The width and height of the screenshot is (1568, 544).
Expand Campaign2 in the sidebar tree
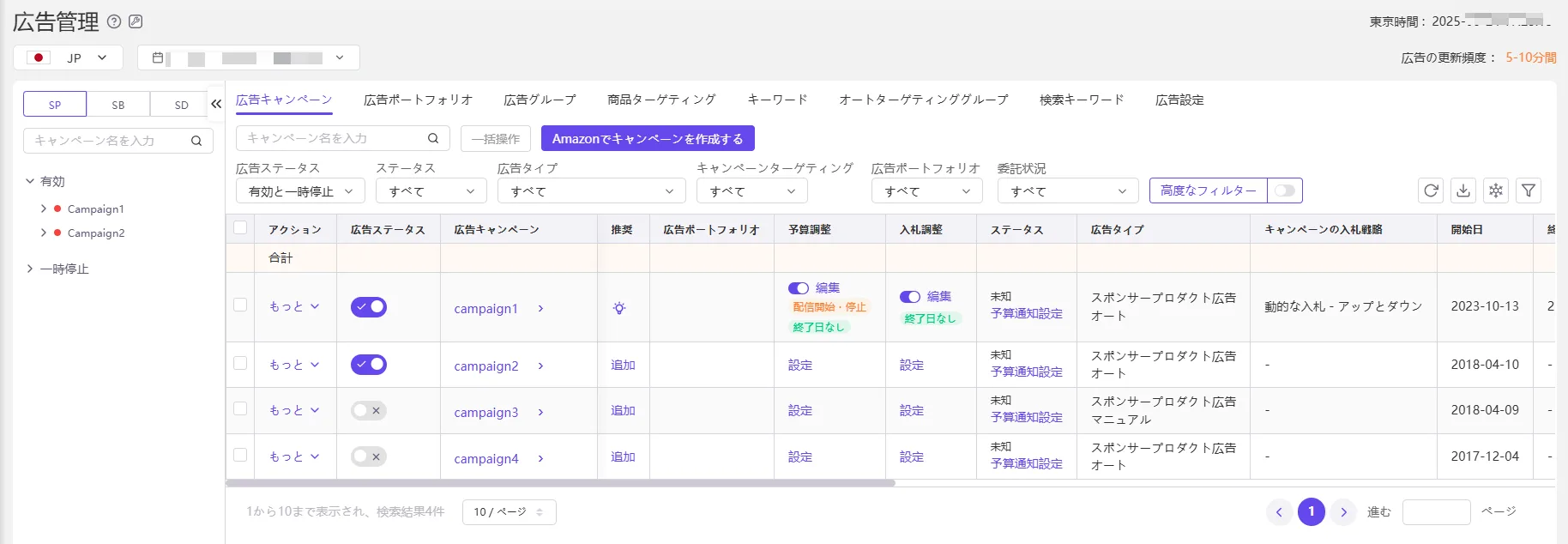[x=44, y=233]
